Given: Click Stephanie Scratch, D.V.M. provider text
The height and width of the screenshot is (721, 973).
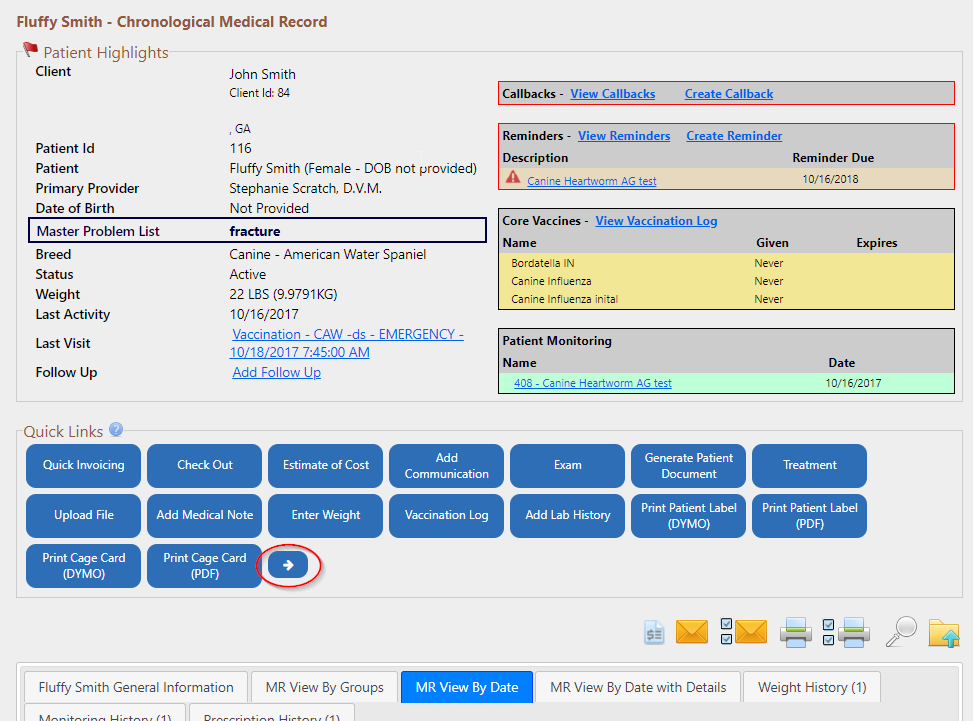Looking at the screenshot, I should click(305, 189).
